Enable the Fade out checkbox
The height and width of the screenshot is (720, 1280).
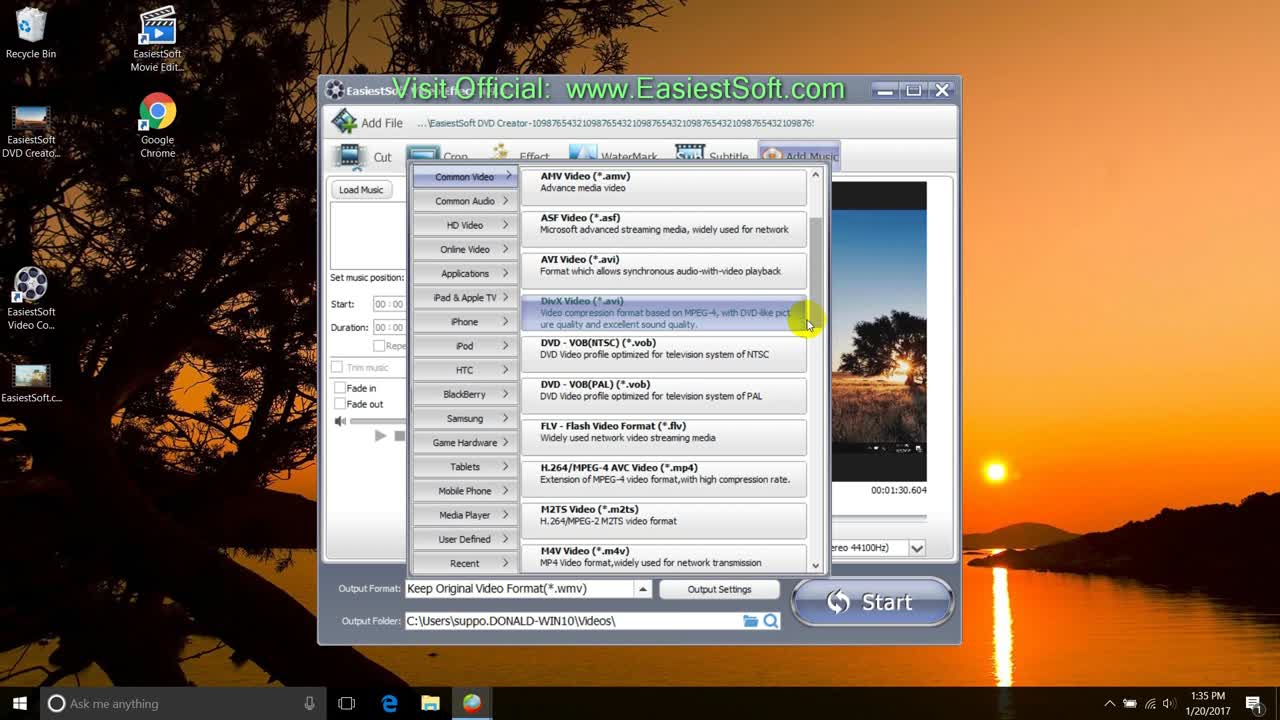pos(340,404)
